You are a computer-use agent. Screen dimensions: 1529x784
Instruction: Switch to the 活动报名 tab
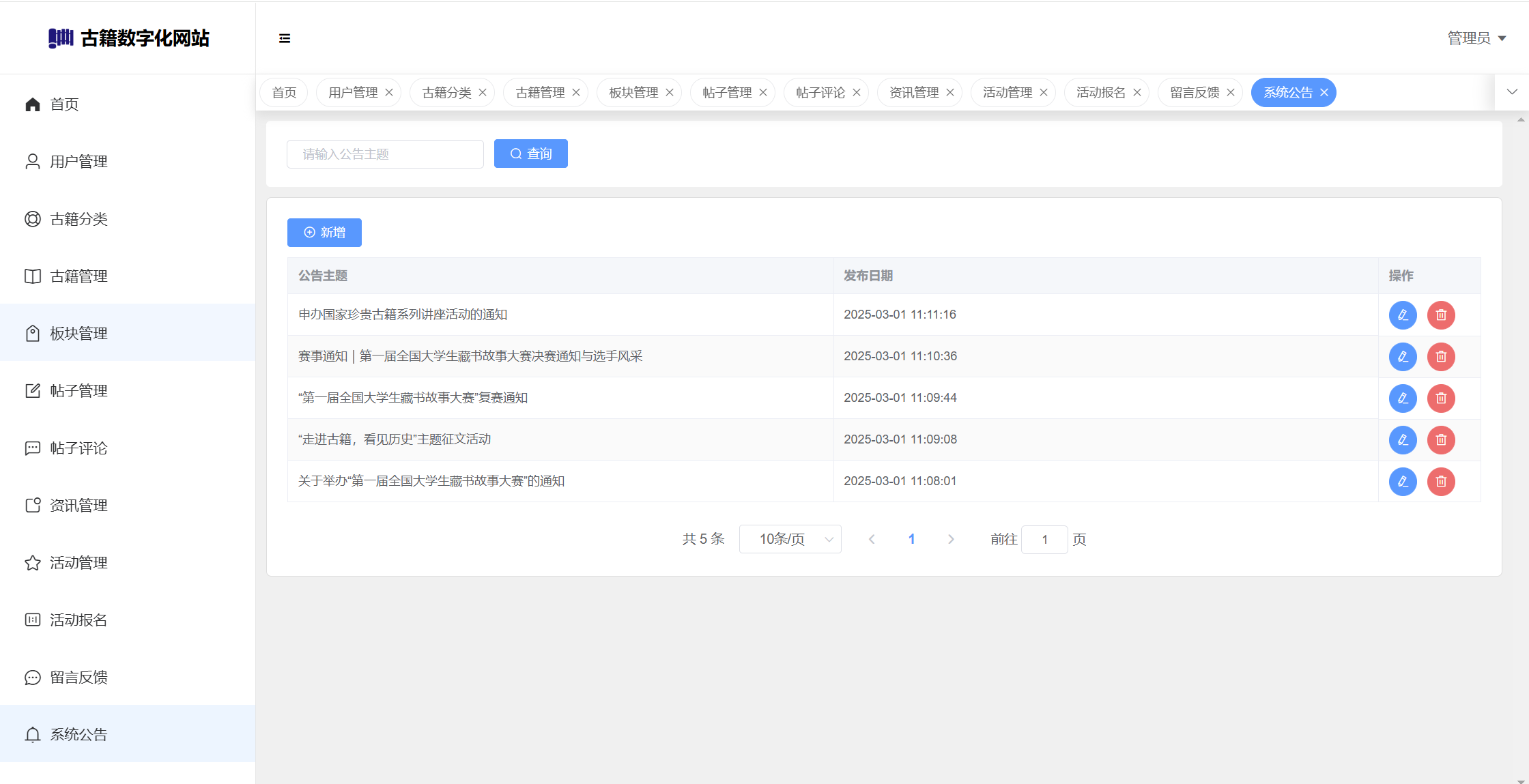[x=1100, y=93]
